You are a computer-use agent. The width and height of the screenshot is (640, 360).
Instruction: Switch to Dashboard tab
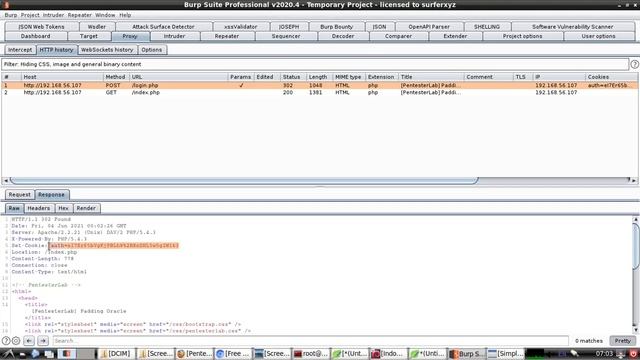pos(36,36)
